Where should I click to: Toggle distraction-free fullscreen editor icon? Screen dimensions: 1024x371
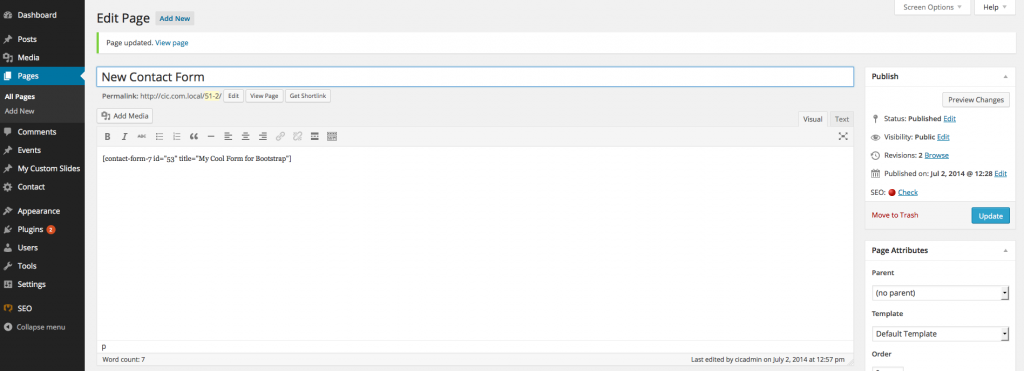coord(843,136)
